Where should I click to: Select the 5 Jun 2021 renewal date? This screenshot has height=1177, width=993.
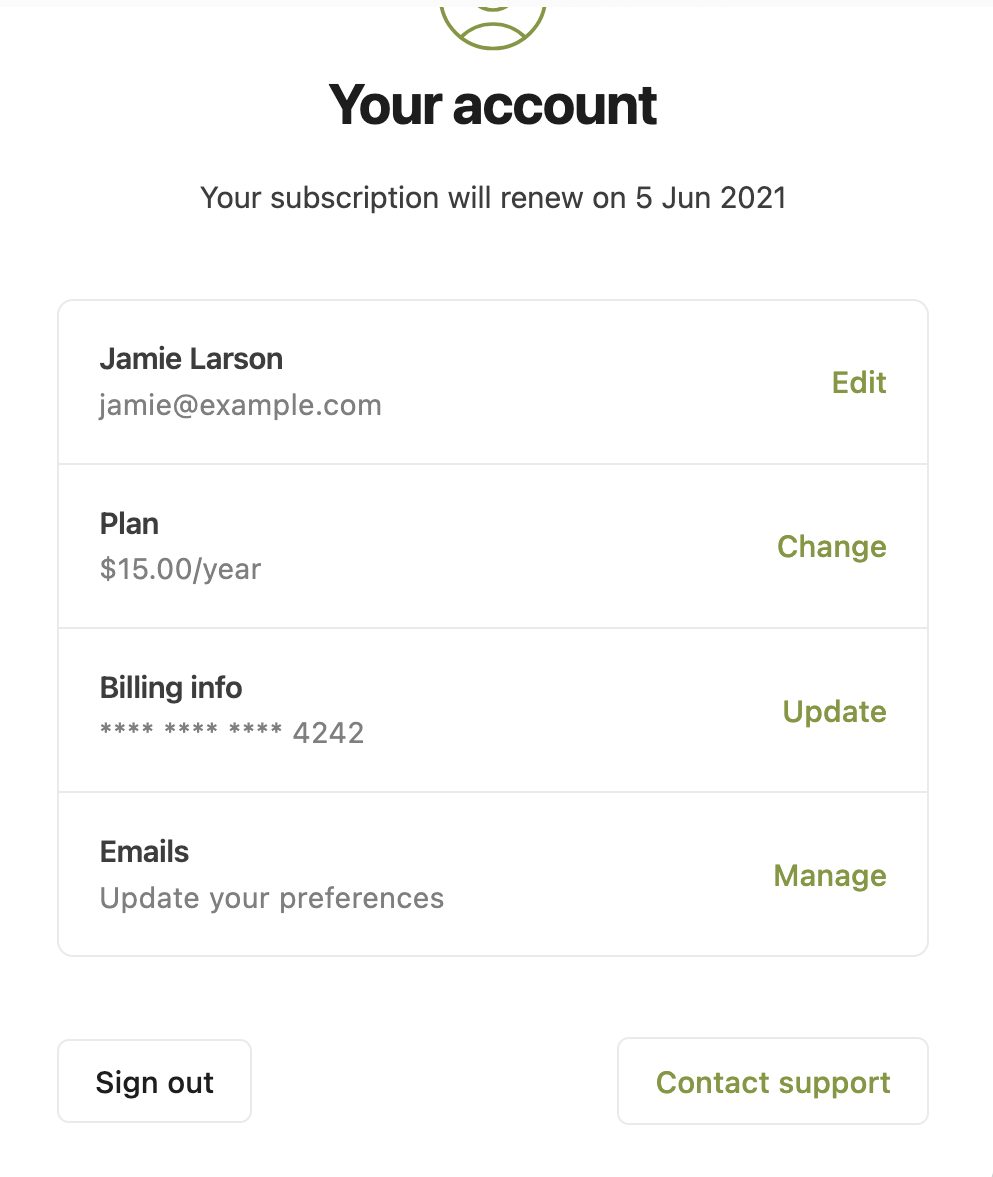coord(711,197)
